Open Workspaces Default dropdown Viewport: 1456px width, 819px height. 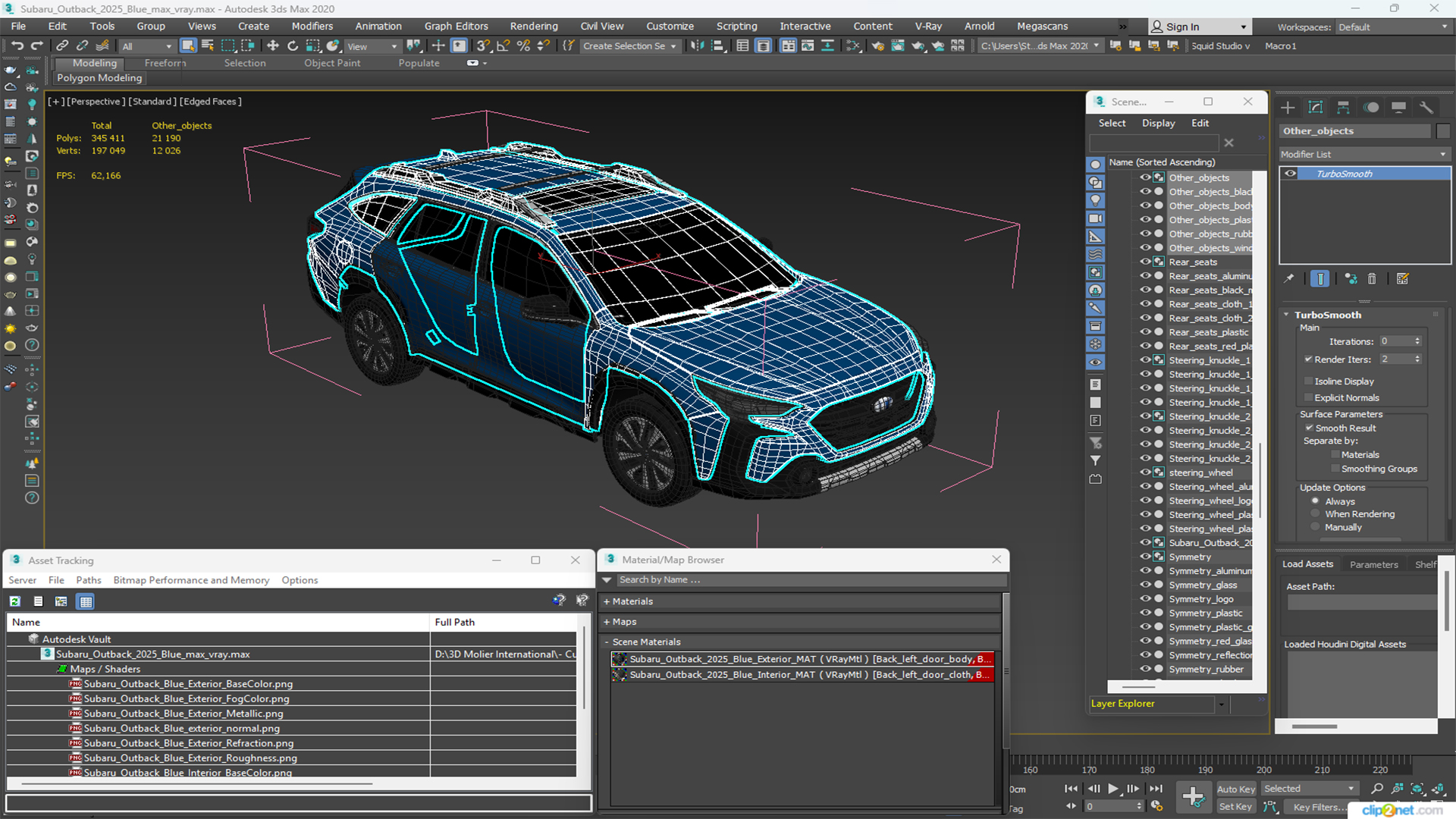coord(1392,27)
